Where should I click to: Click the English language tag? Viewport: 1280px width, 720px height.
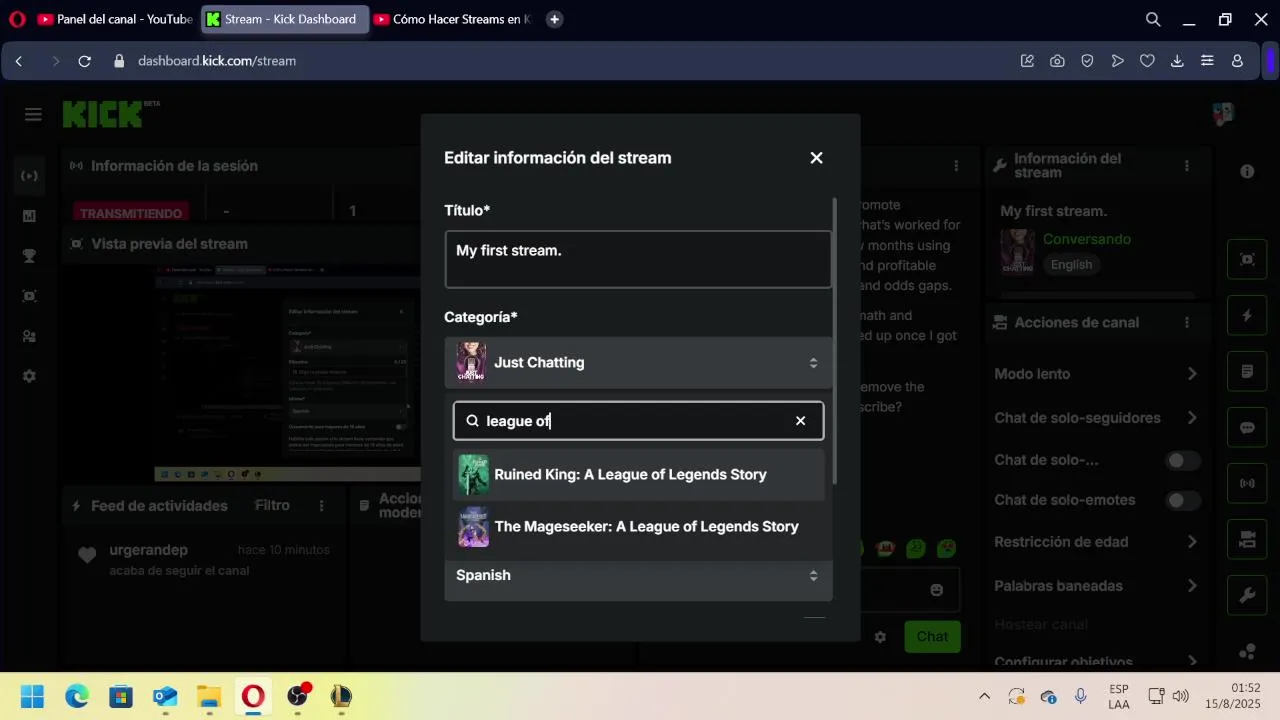[1071, 265]
